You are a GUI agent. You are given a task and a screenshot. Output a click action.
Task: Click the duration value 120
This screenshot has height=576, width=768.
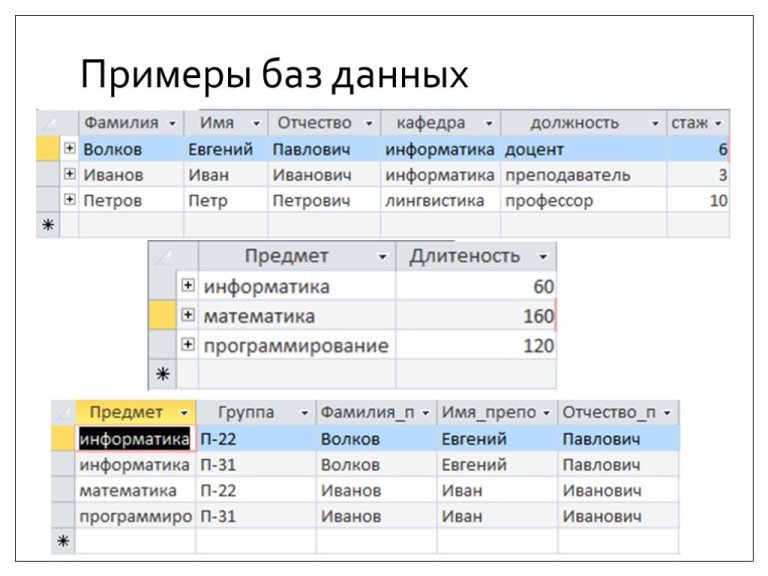click(x=476, y=346)
